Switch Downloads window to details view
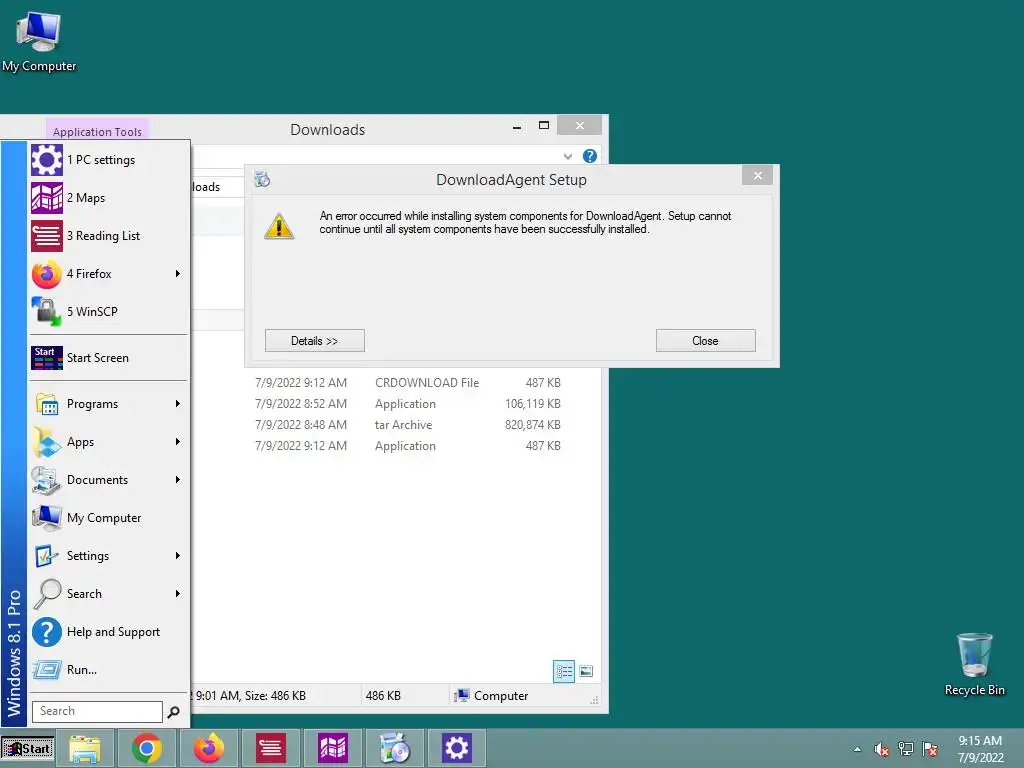The height and width of the screenshot is (768, 1024). pyautogui.click(x=564, y=671)
